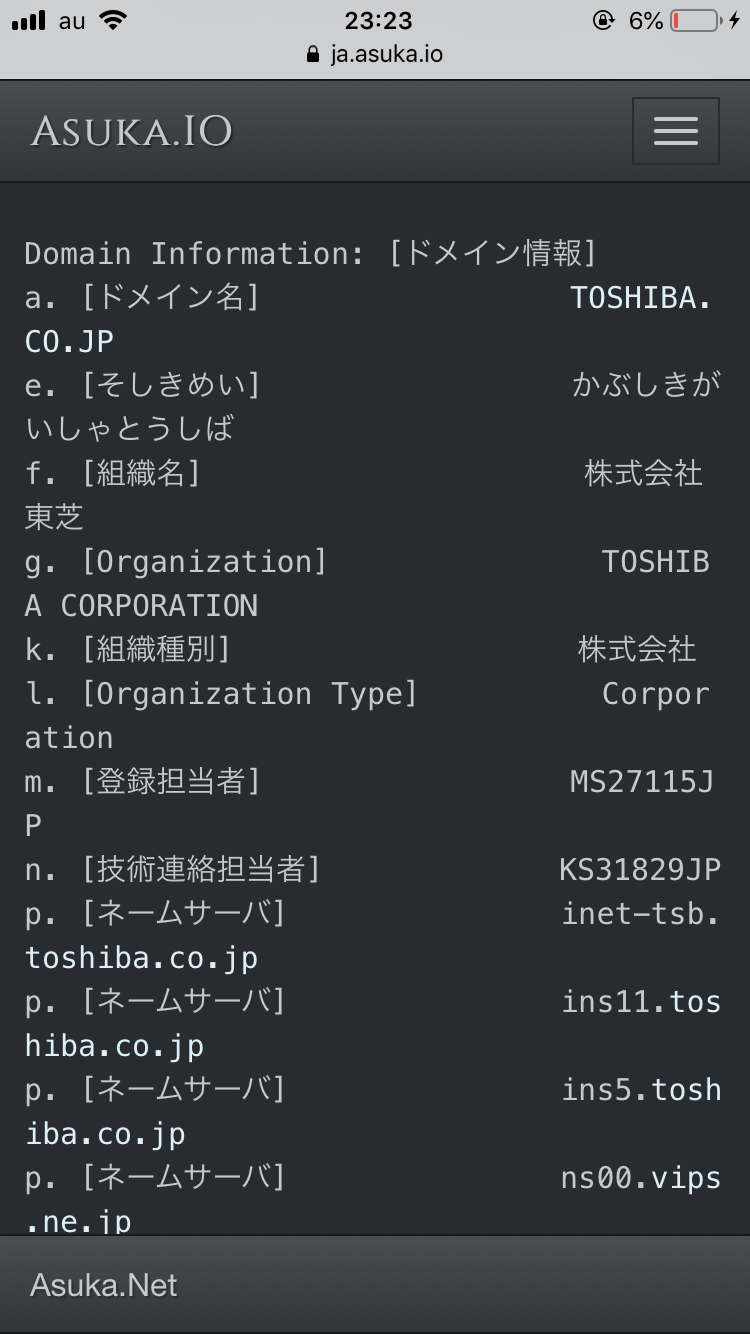
Task: Tap the cellular signal bars icon
Action: pyautogui.click(x=29, y=20)
